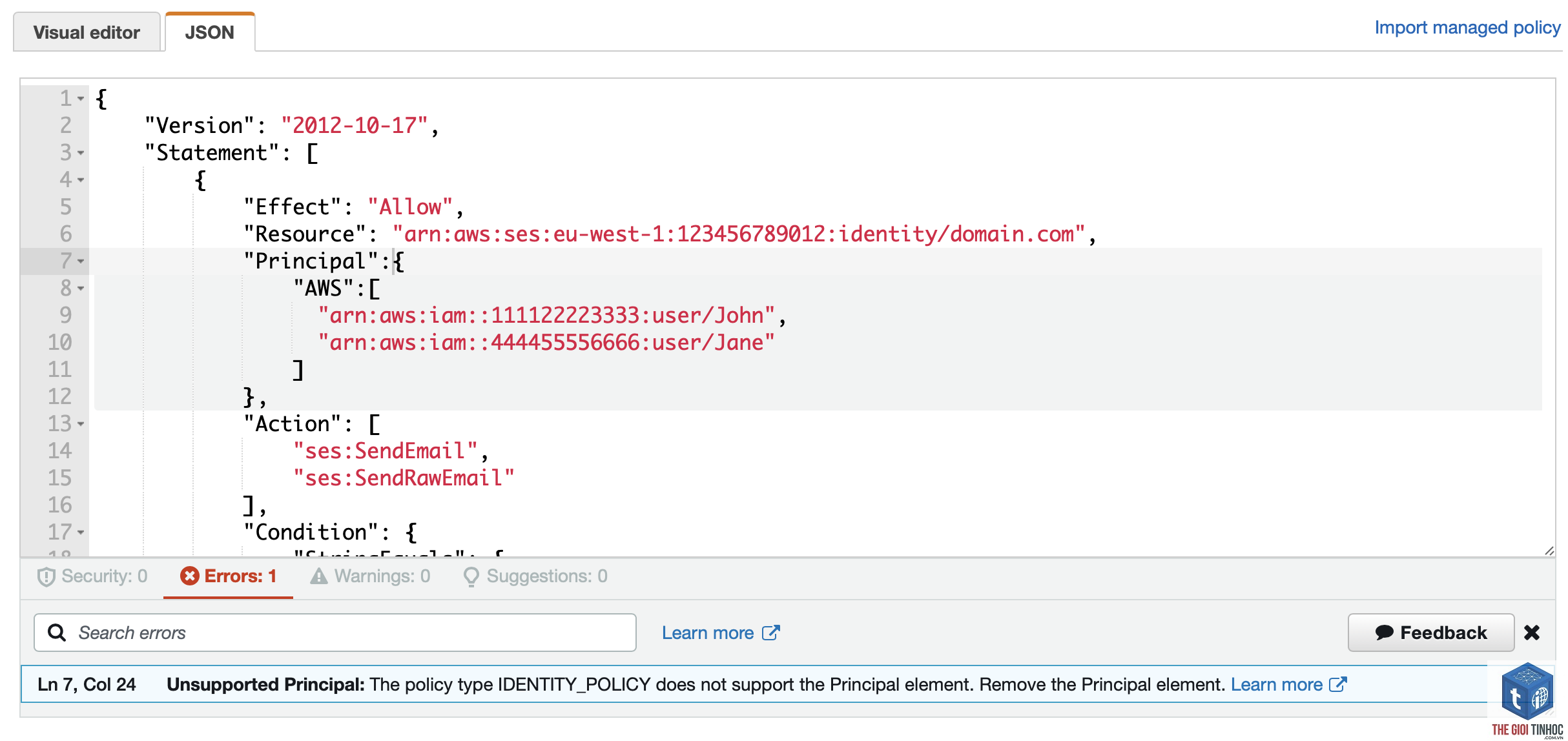The width and height of the screenshot is (1568, 741).
Task: Open Import managed policy link
Action: tap(1467, 28)
